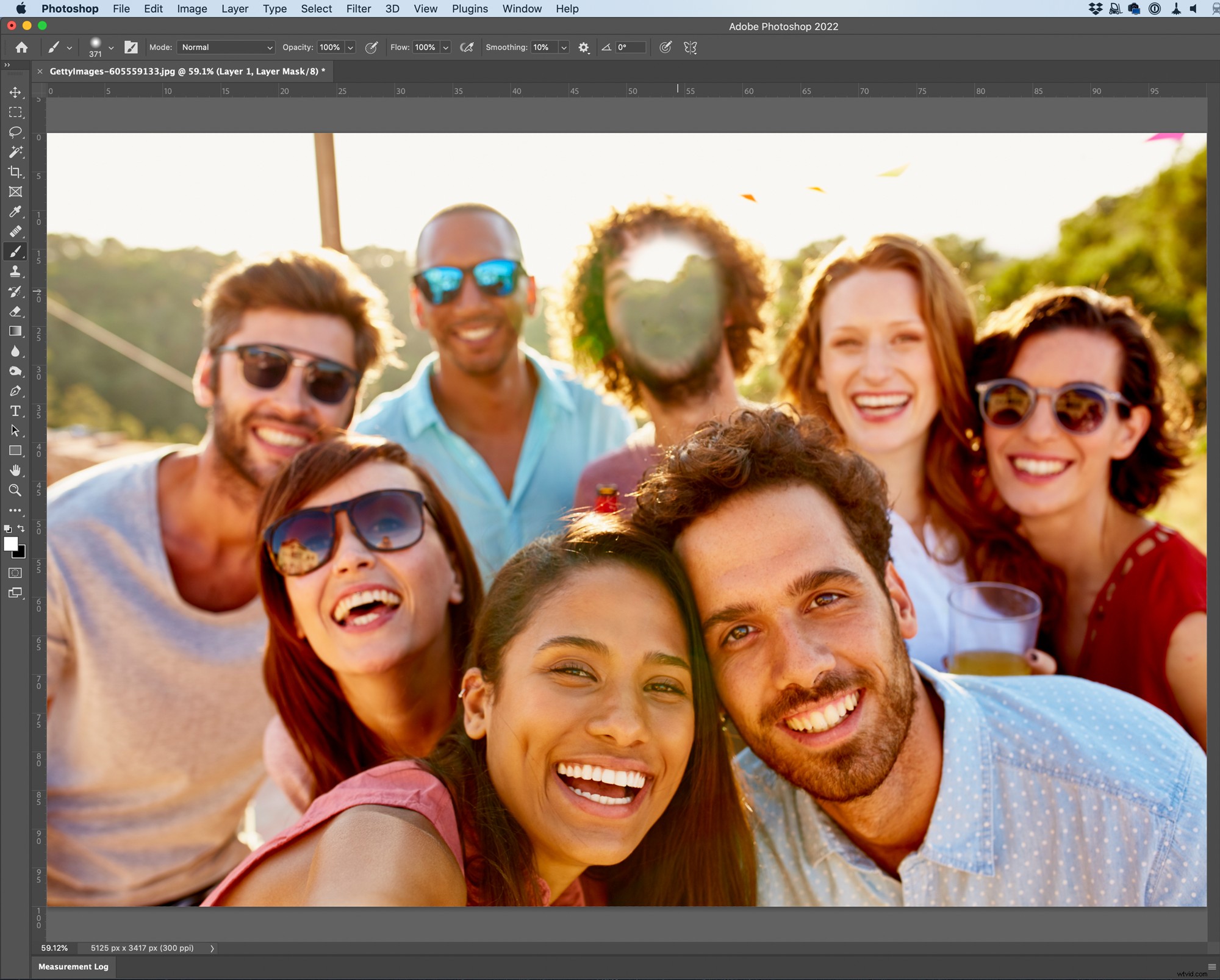Toggle Quick Mask mode
1220x980 pixels.
pos(15,573)
